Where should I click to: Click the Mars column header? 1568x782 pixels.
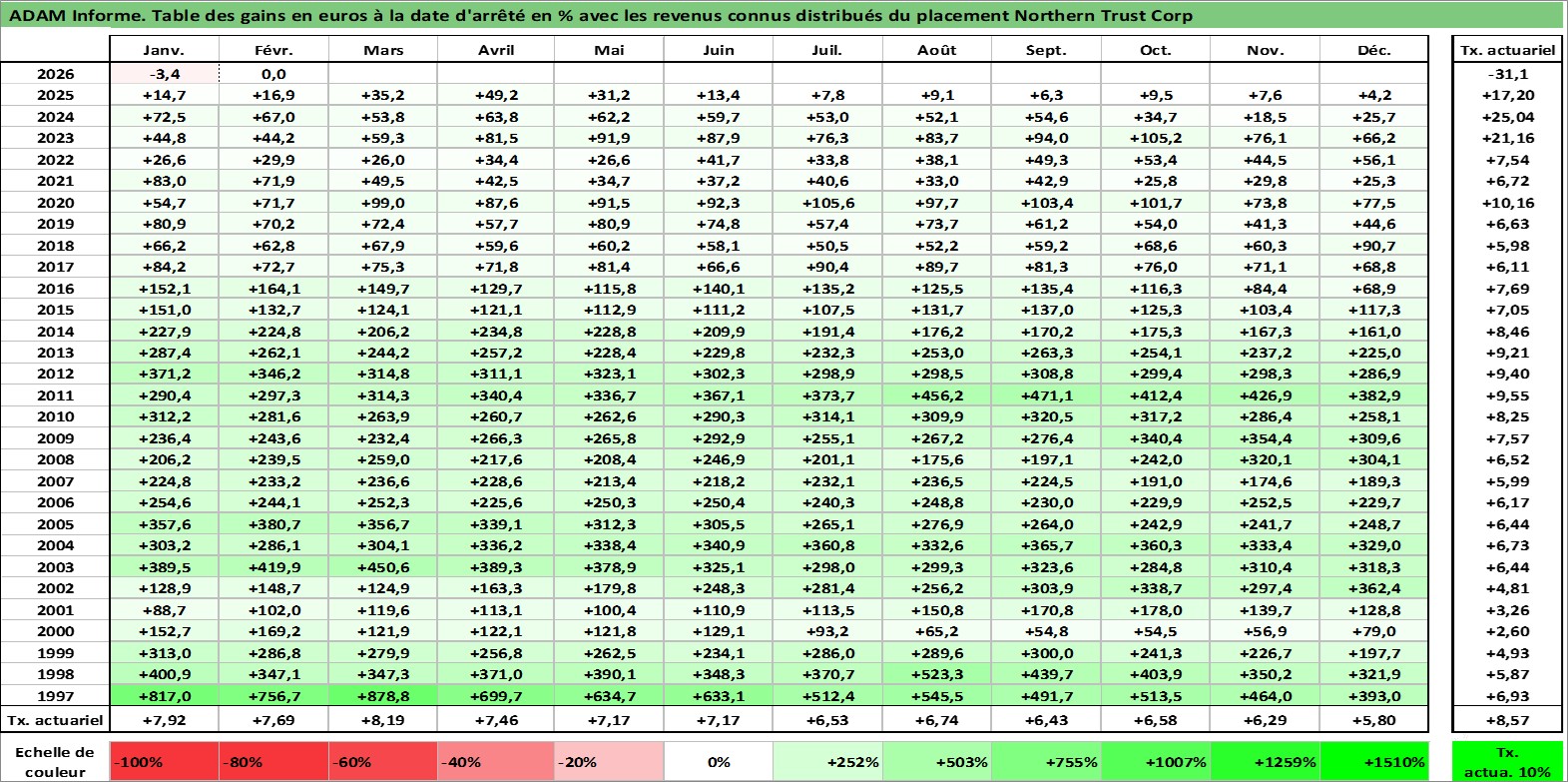383,50
